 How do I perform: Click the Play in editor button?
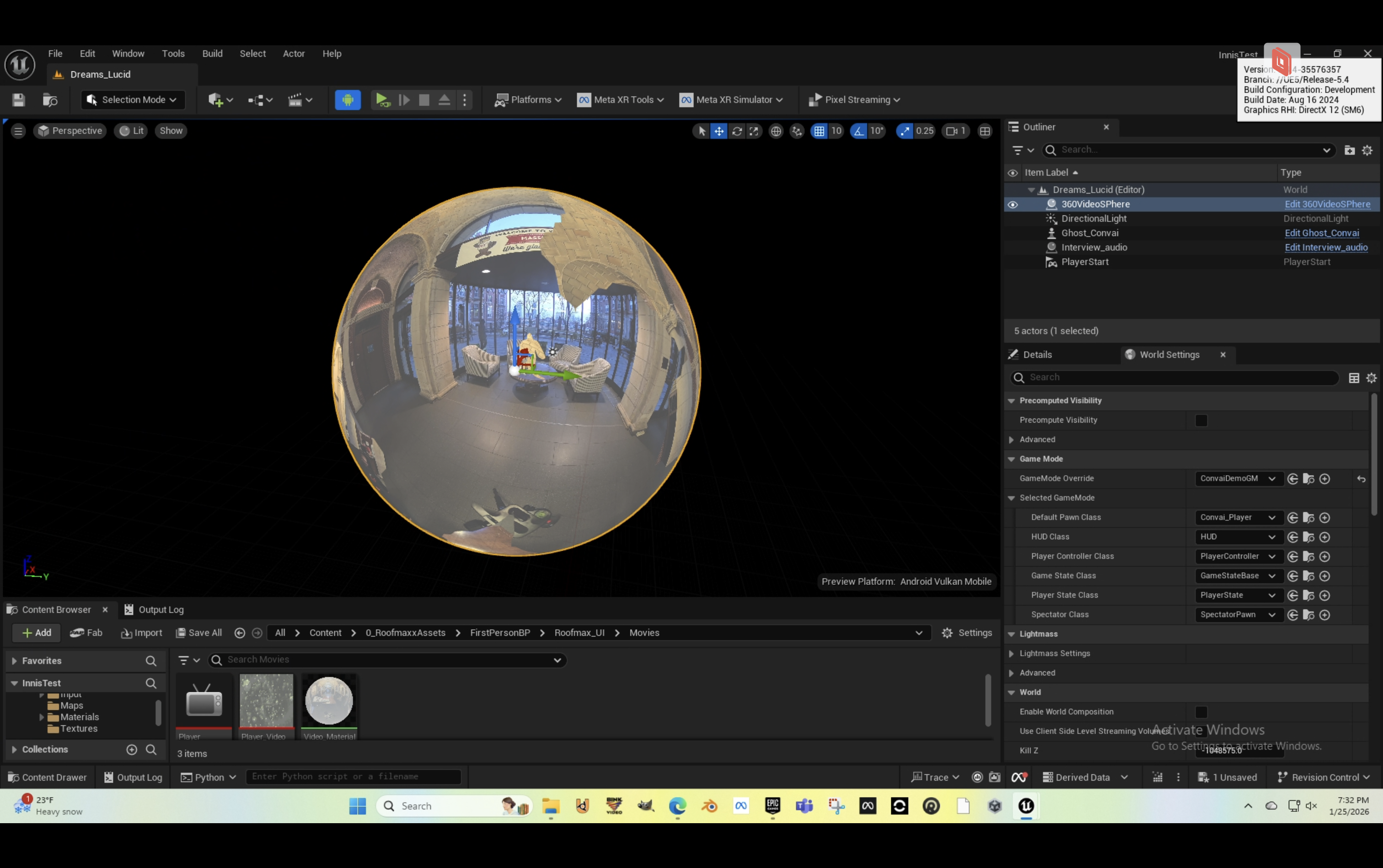(x=382, y=100)
